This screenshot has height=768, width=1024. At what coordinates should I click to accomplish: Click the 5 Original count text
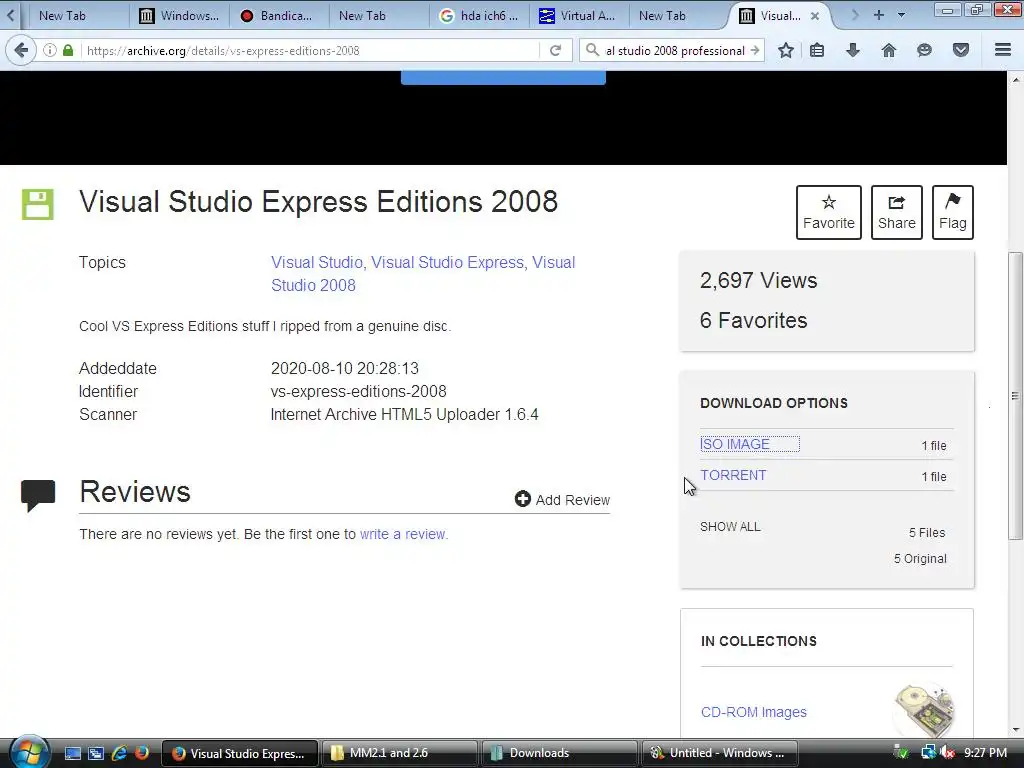coord(920,559)
